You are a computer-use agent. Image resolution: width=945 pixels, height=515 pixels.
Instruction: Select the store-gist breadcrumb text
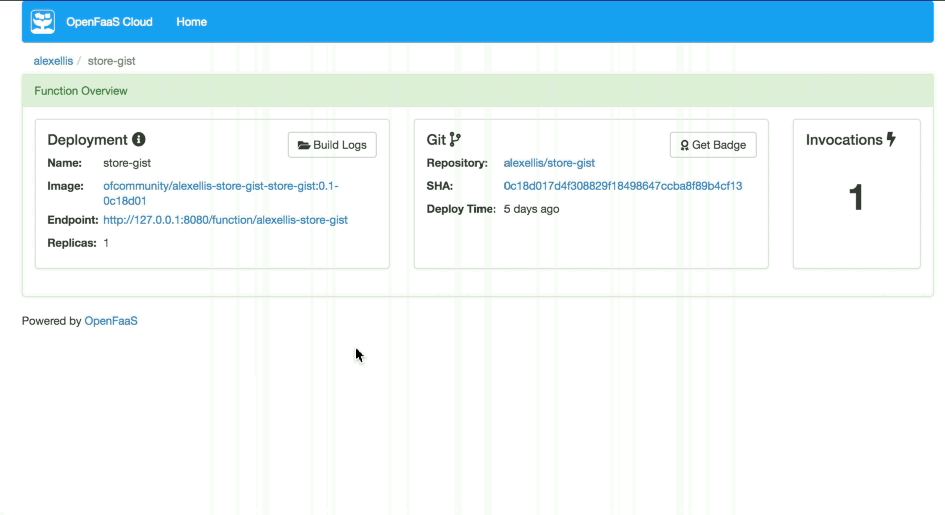point(111,61)
